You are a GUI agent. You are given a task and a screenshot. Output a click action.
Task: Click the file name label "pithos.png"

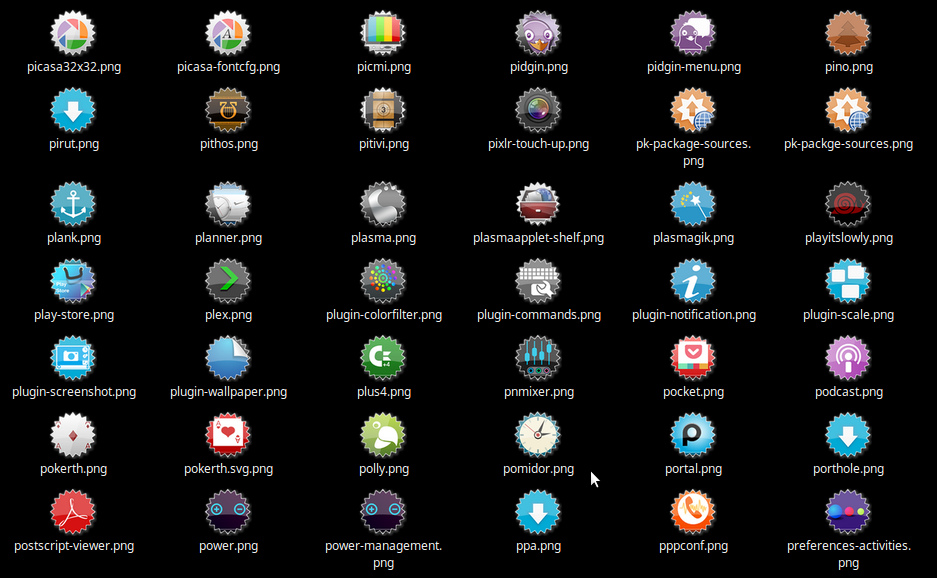[229, 144]
